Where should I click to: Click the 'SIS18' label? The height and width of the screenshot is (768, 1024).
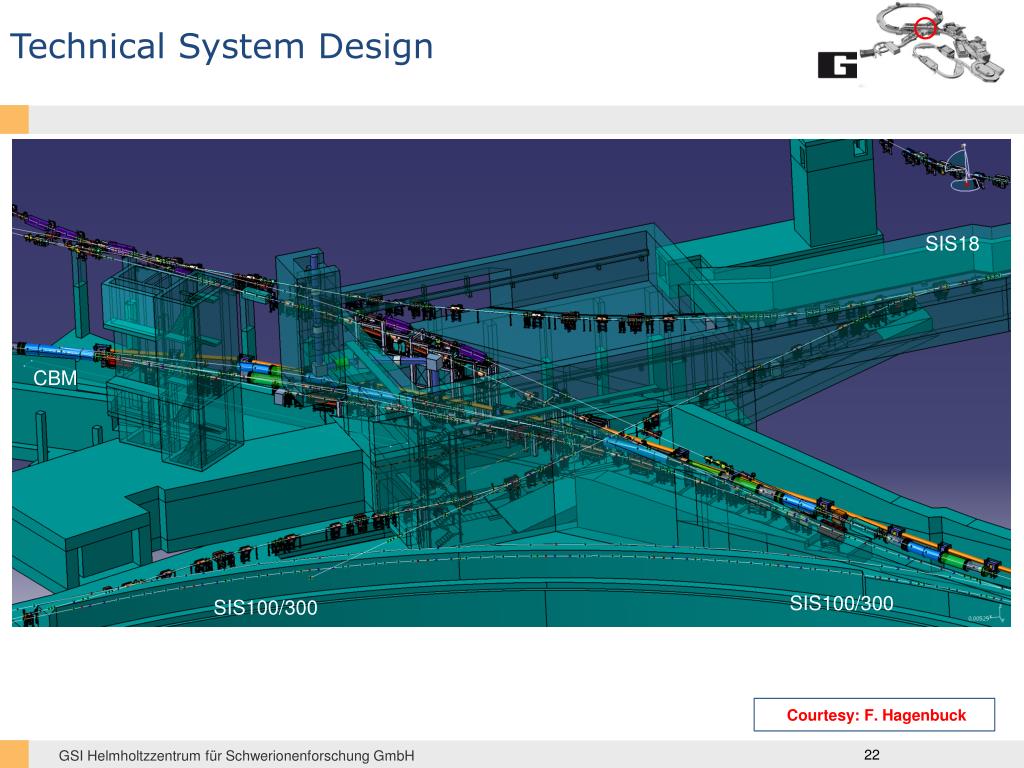(952, 244)
